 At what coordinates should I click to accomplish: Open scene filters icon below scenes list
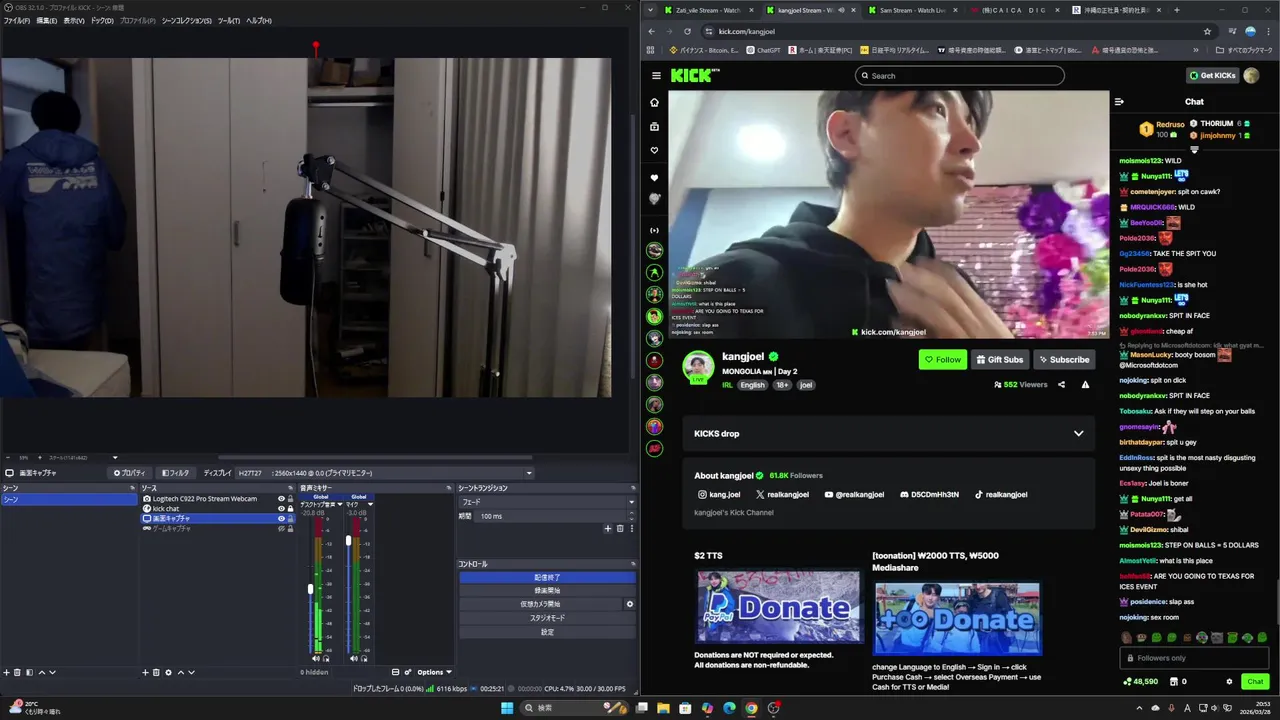[x=29, y=672]
